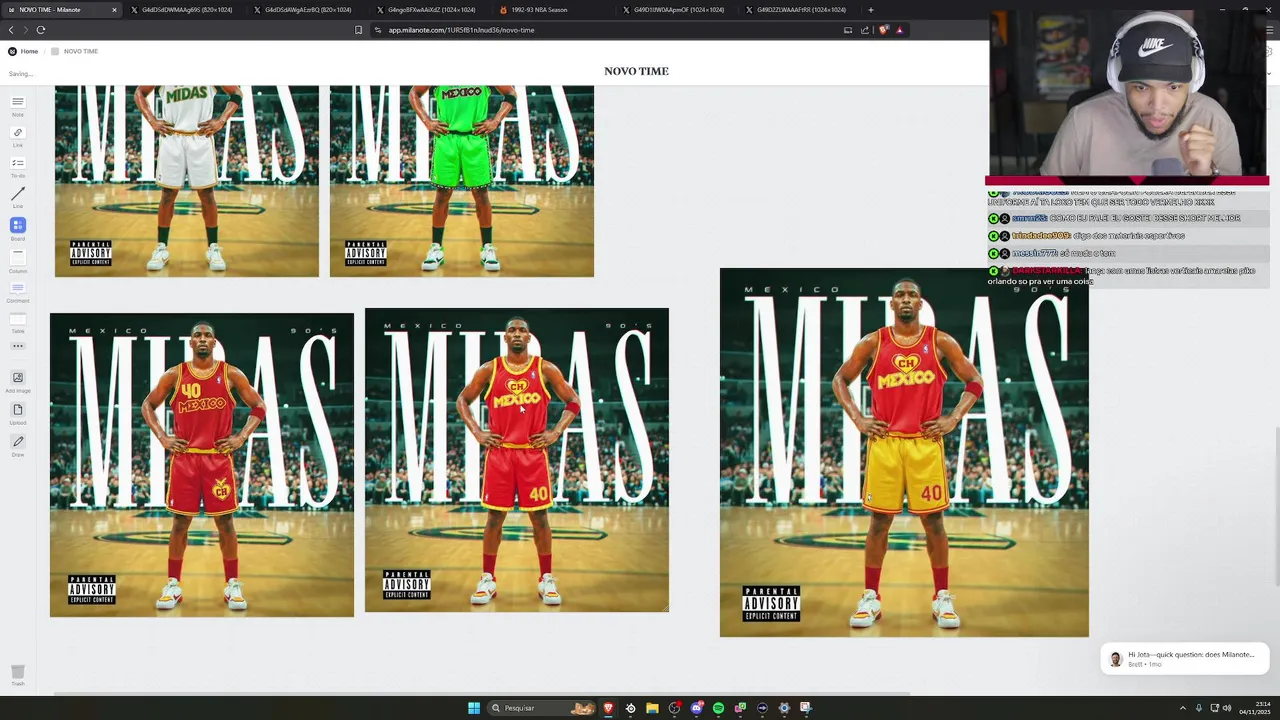
Task: Open Brave browser in taskbar
Action: tap(608, 708)
